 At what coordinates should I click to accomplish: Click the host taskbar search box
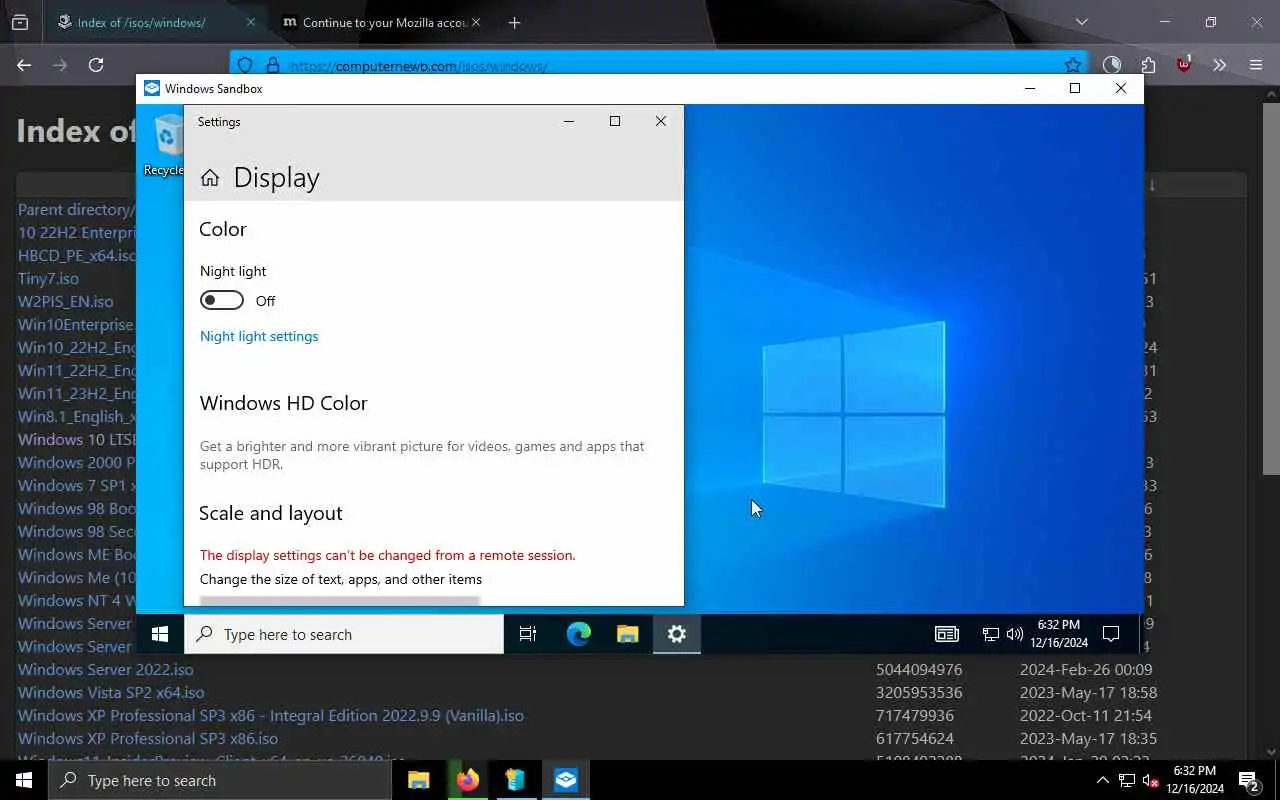click(220, 780)
